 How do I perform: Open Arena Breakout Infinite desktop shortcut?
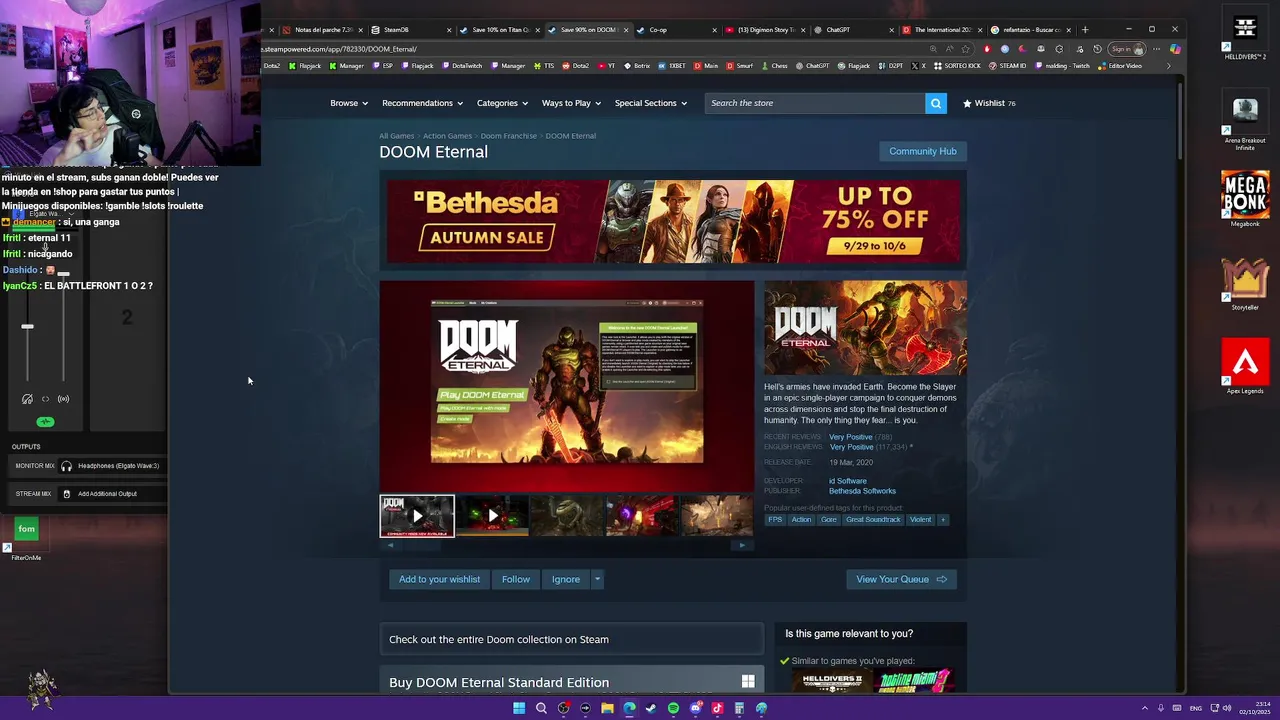(x=1245, y=122)
